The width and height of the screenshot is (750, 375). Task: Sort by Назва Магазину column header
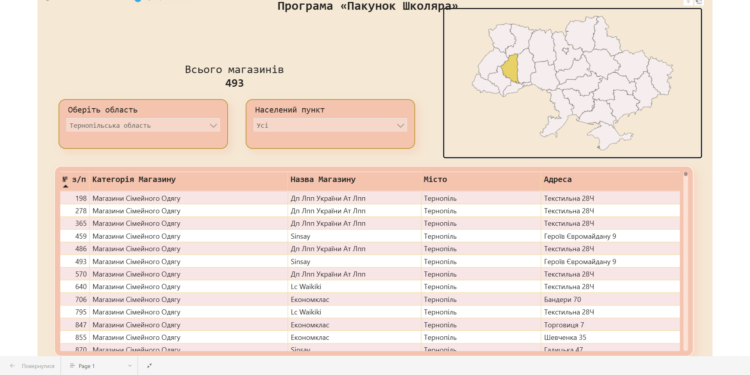323,179
